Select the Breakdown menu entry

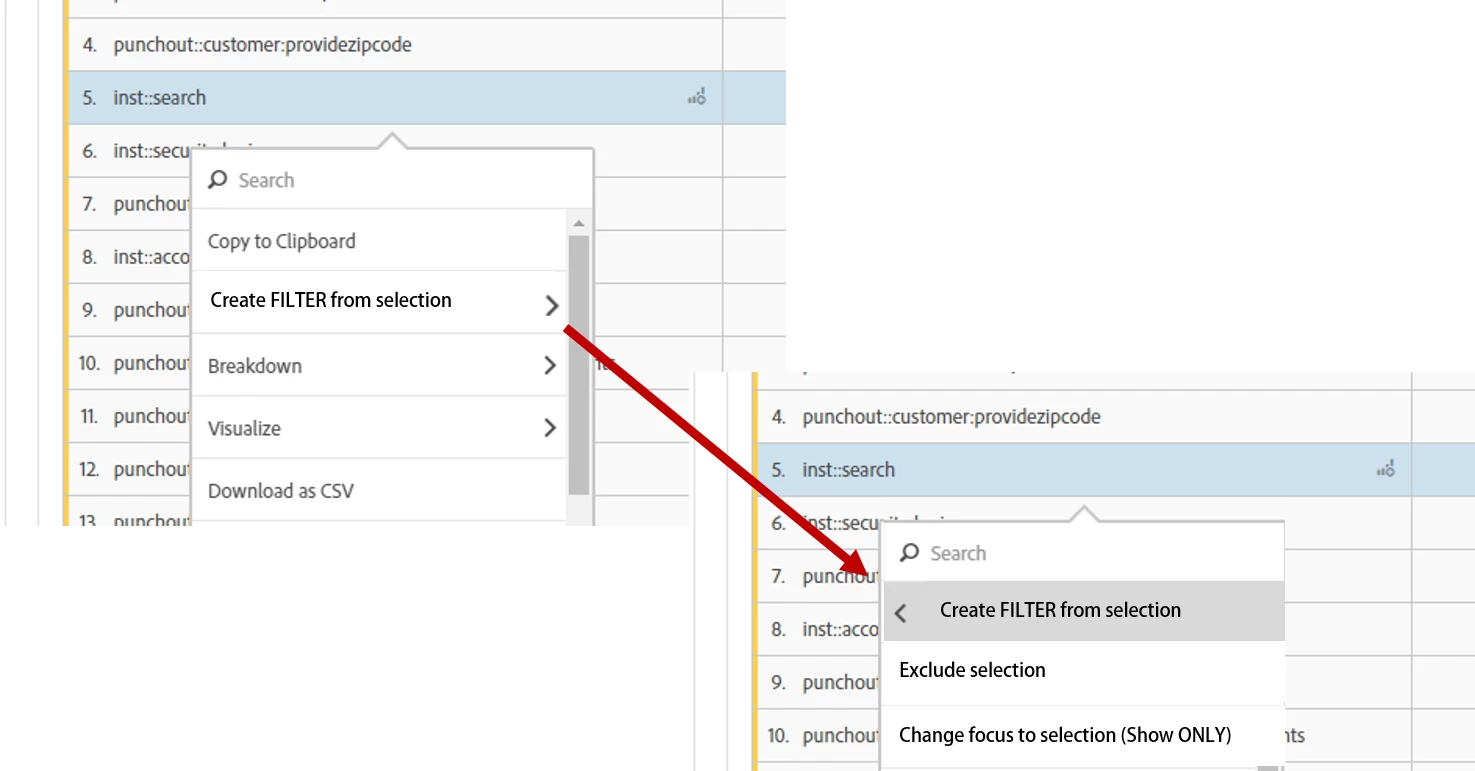pos(379,365)
